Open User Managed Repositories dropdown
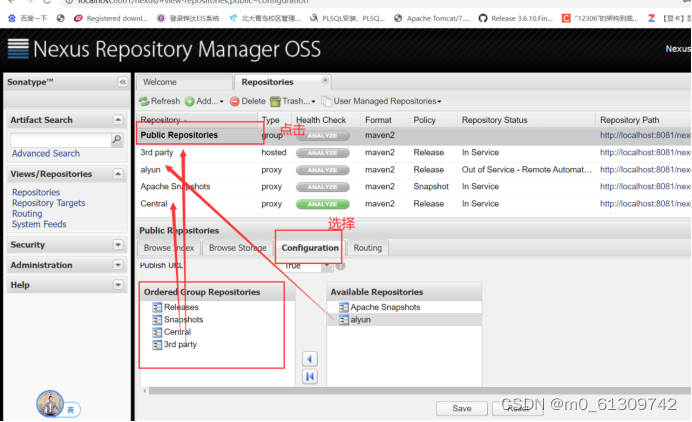The image size is (692, 422). pos(381,101)
